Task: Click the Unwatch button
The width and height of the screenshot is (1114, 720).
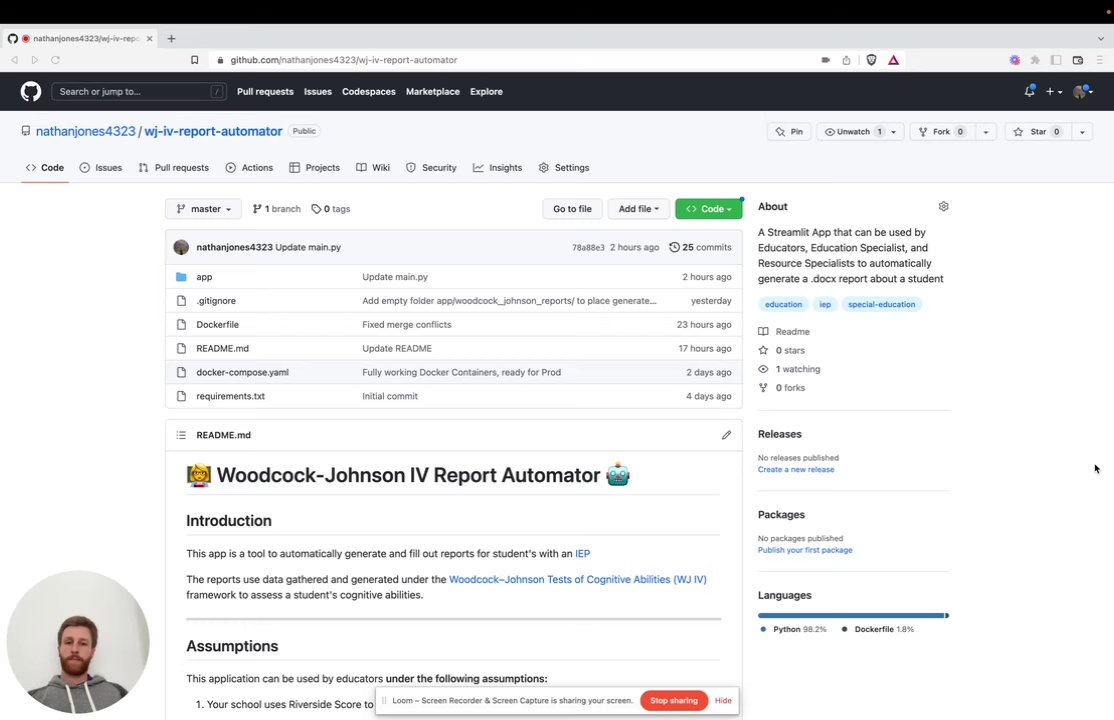Action: pyautogui.click(x=853, y=131)
